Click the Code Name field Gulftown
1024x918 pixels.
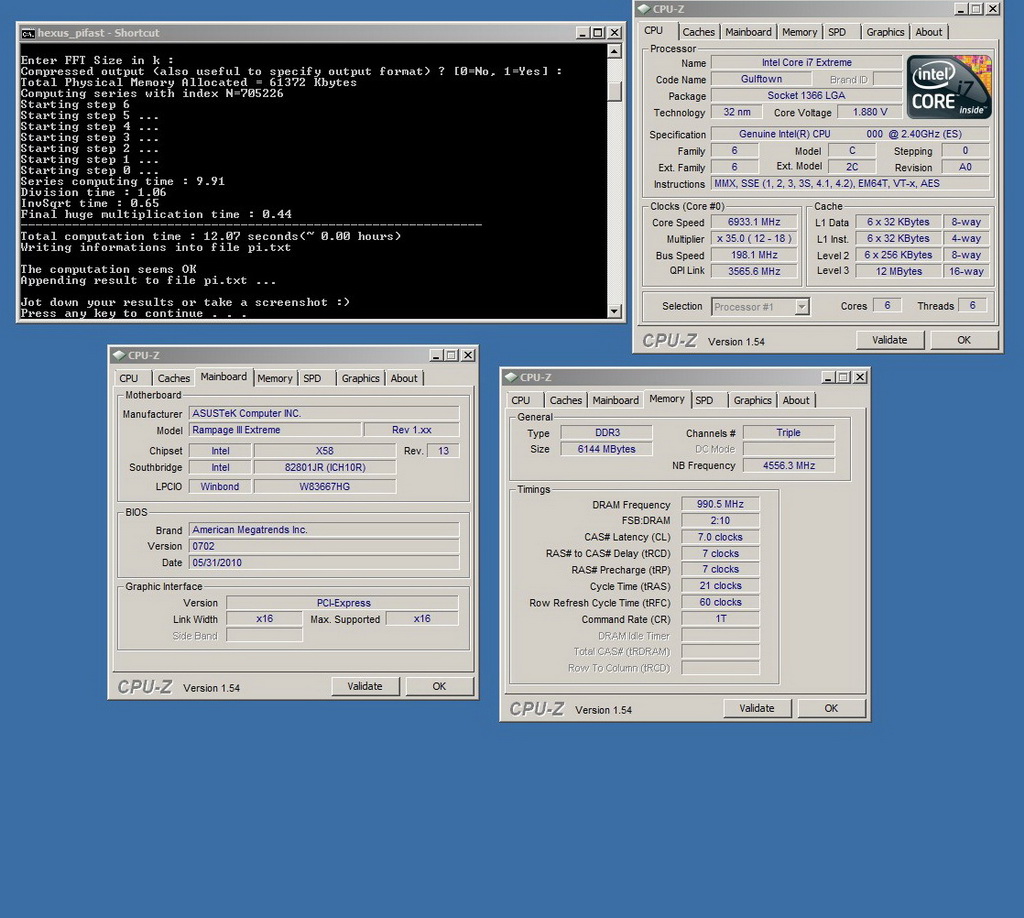[761, 79]
